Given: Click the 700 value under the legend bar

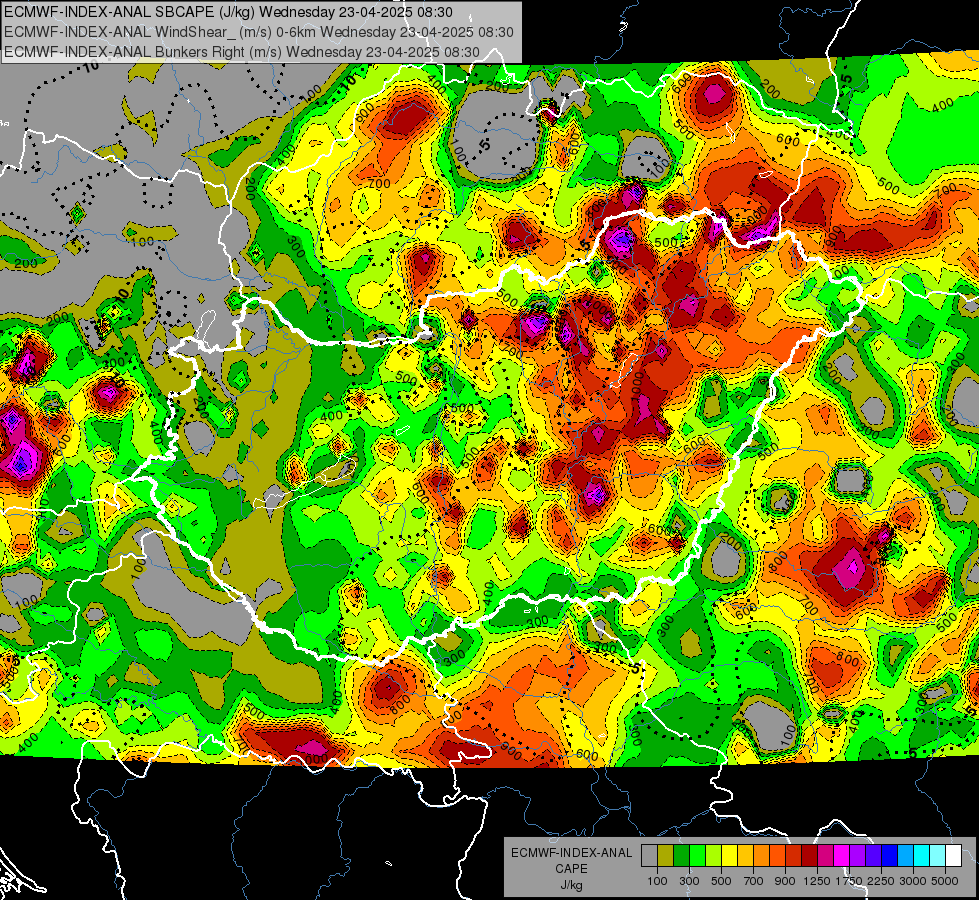Looking at the screenshot, I should 754,881.
